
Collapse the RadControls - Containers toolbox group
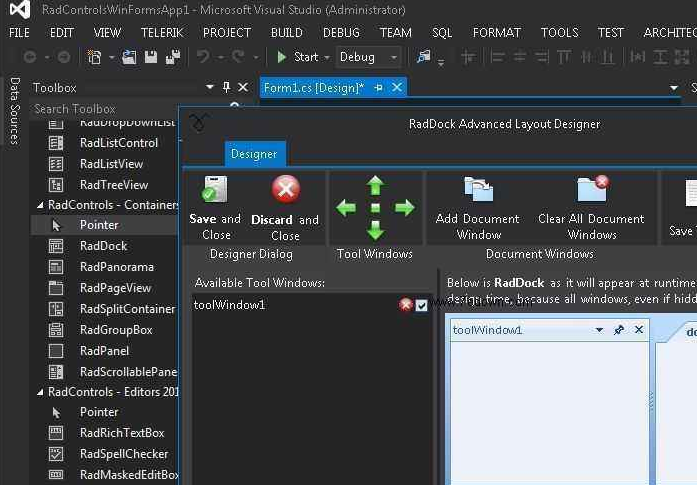coord(39,205)
